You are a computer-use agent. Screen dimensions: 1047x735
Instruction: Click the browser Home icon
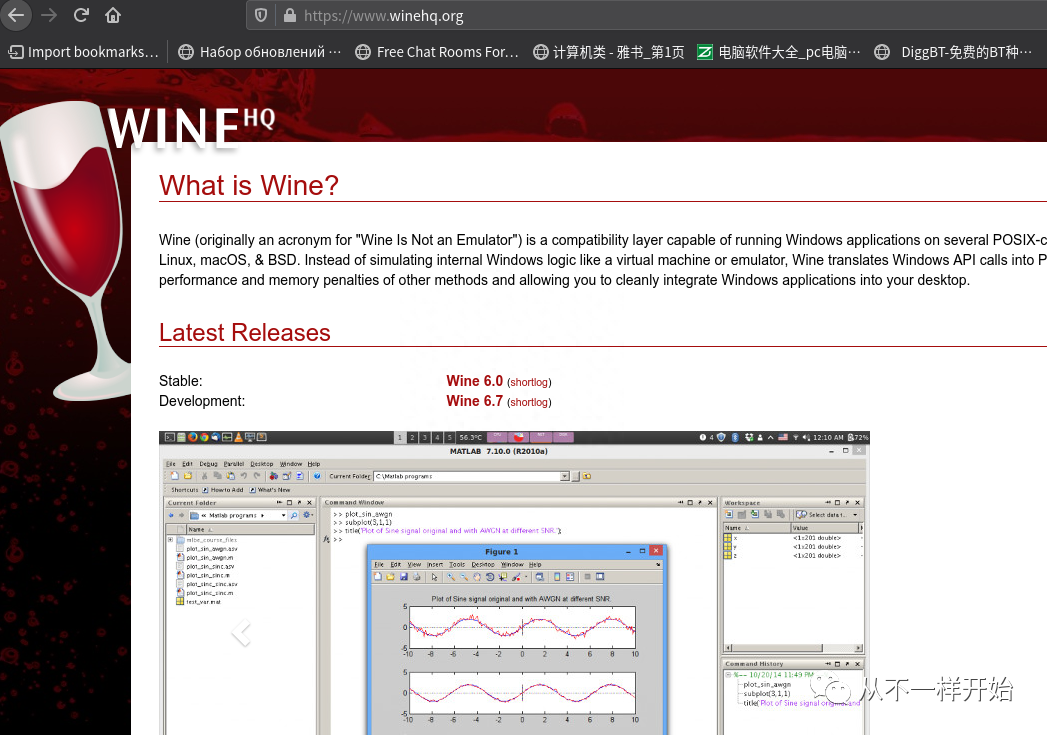click(x=113, y=15)
